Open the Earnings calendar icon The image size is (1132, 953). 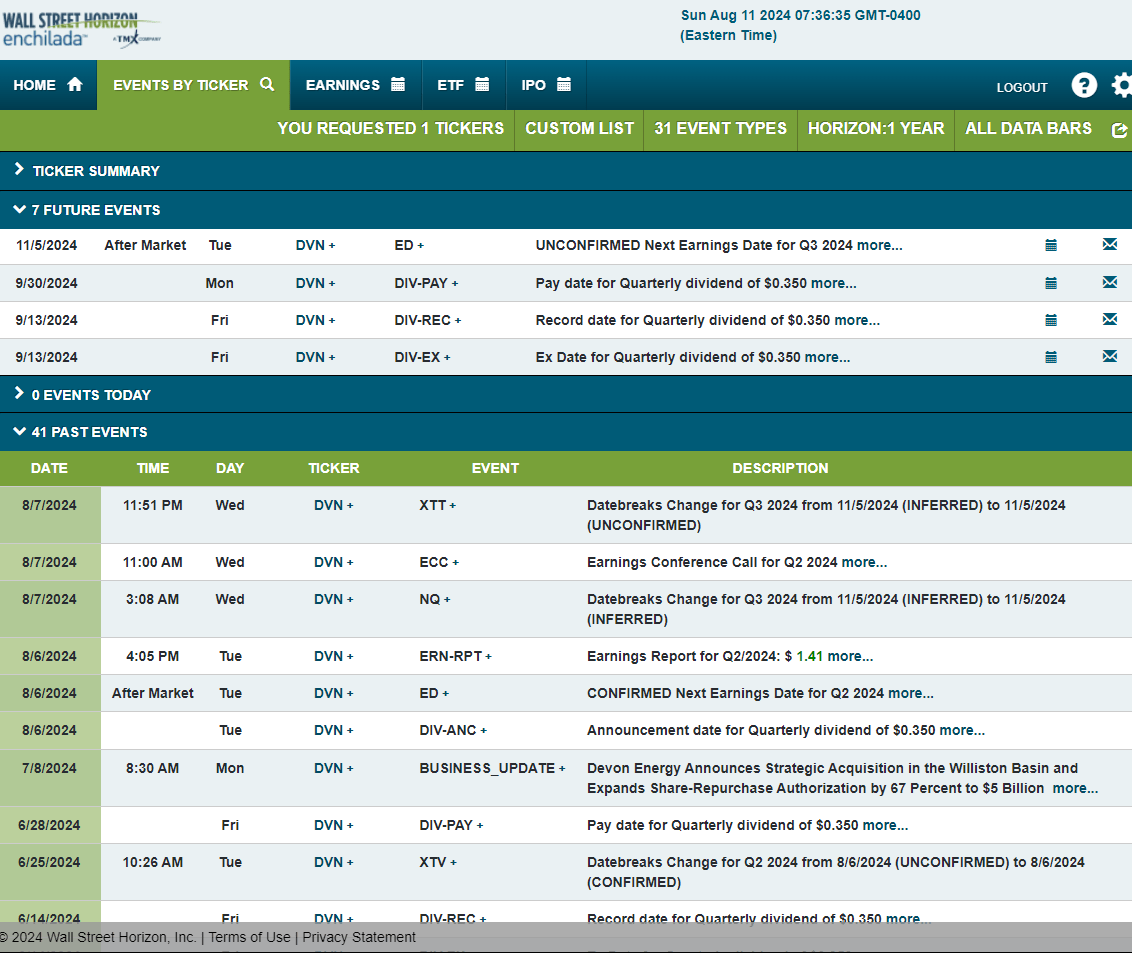398,84
